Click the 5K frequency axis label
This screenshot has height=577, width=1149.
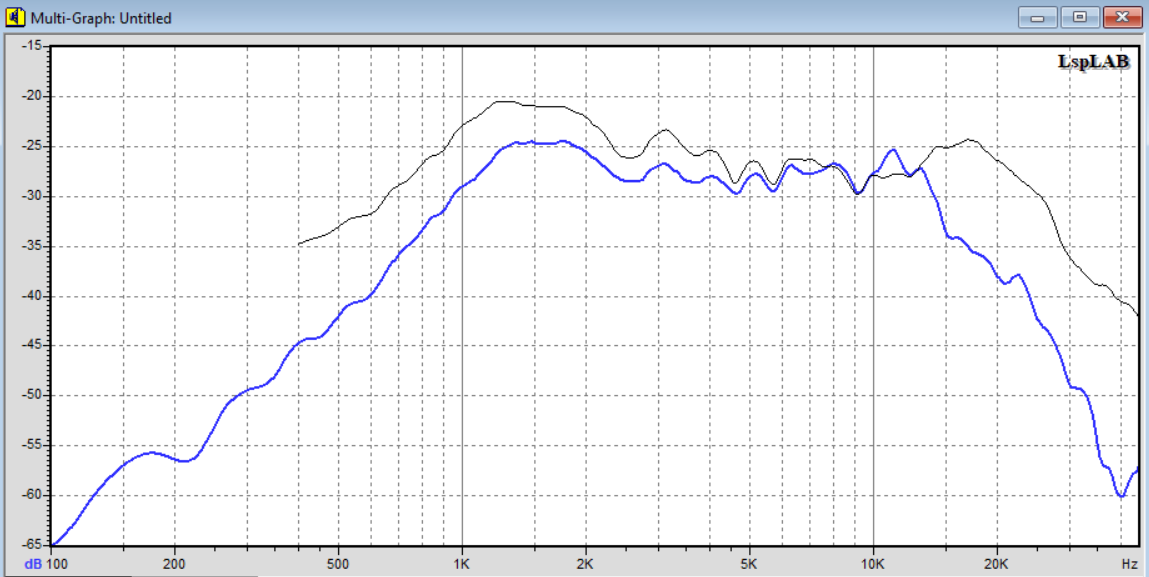[749, 565]
